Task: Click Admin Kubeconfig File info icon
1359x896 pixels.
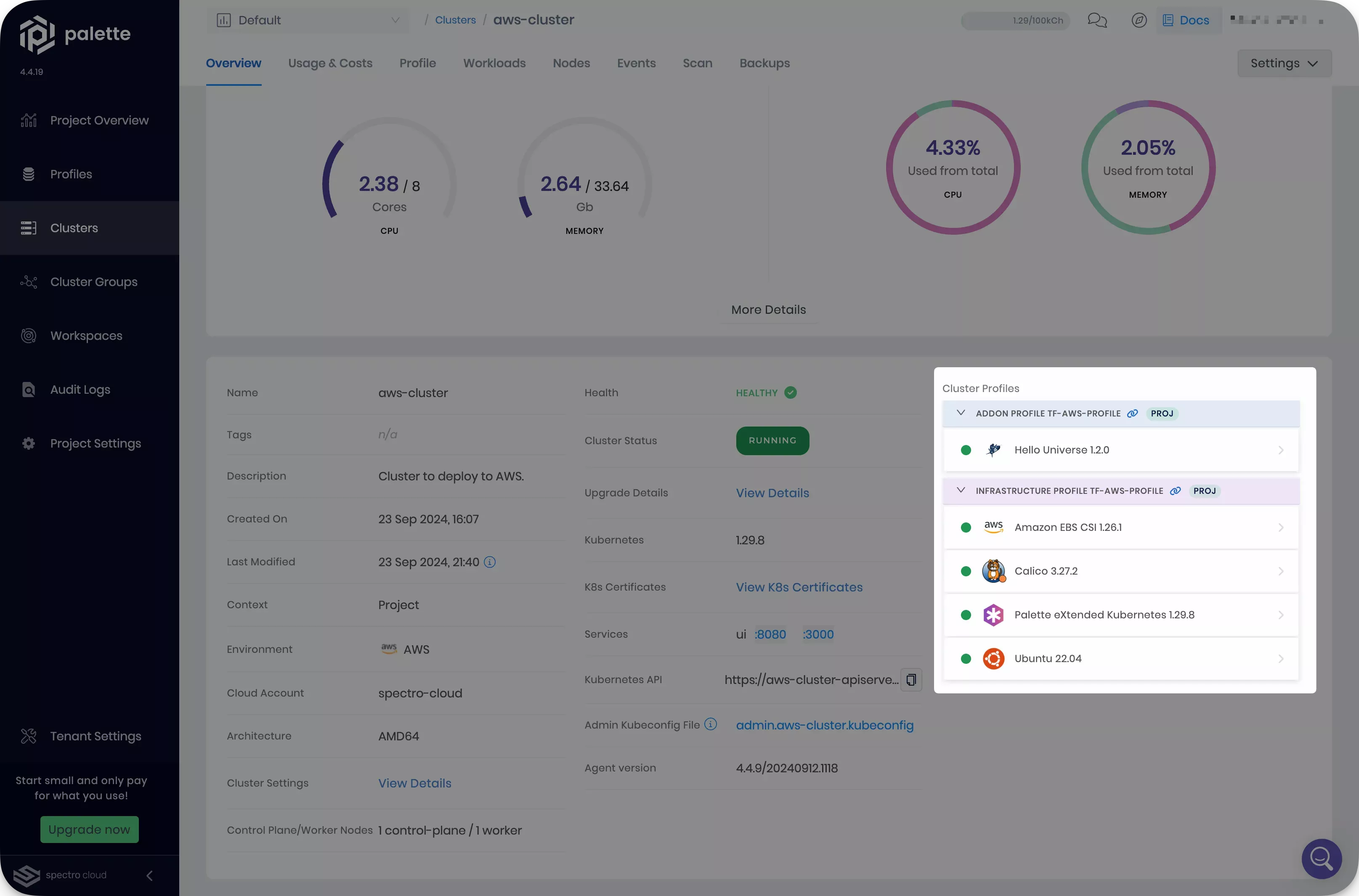Action: click(710, 724)
